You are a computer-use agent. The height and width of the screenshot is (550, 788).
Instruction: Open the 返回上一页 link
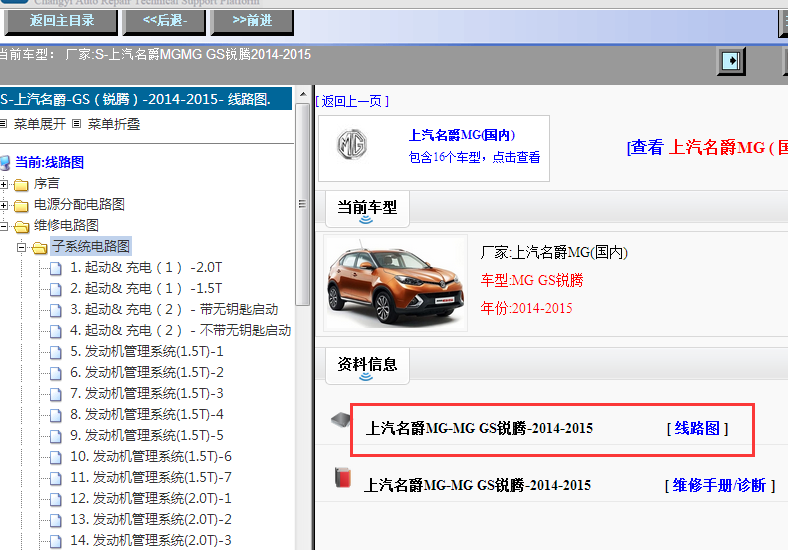[x=352, y=102]
